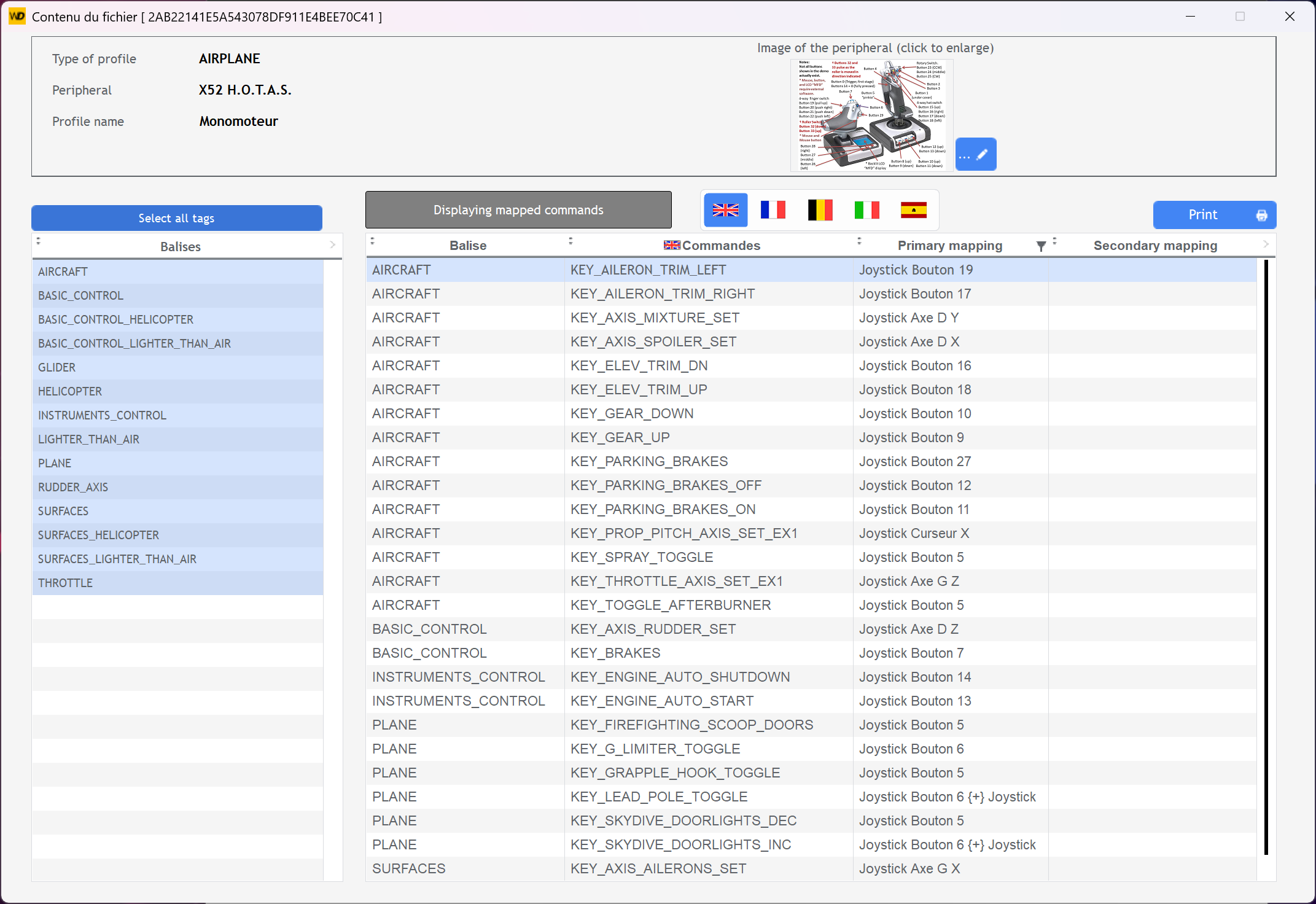Click the pencil edit button beside peripheral image
1316x904 pixels.
point(976,155)
